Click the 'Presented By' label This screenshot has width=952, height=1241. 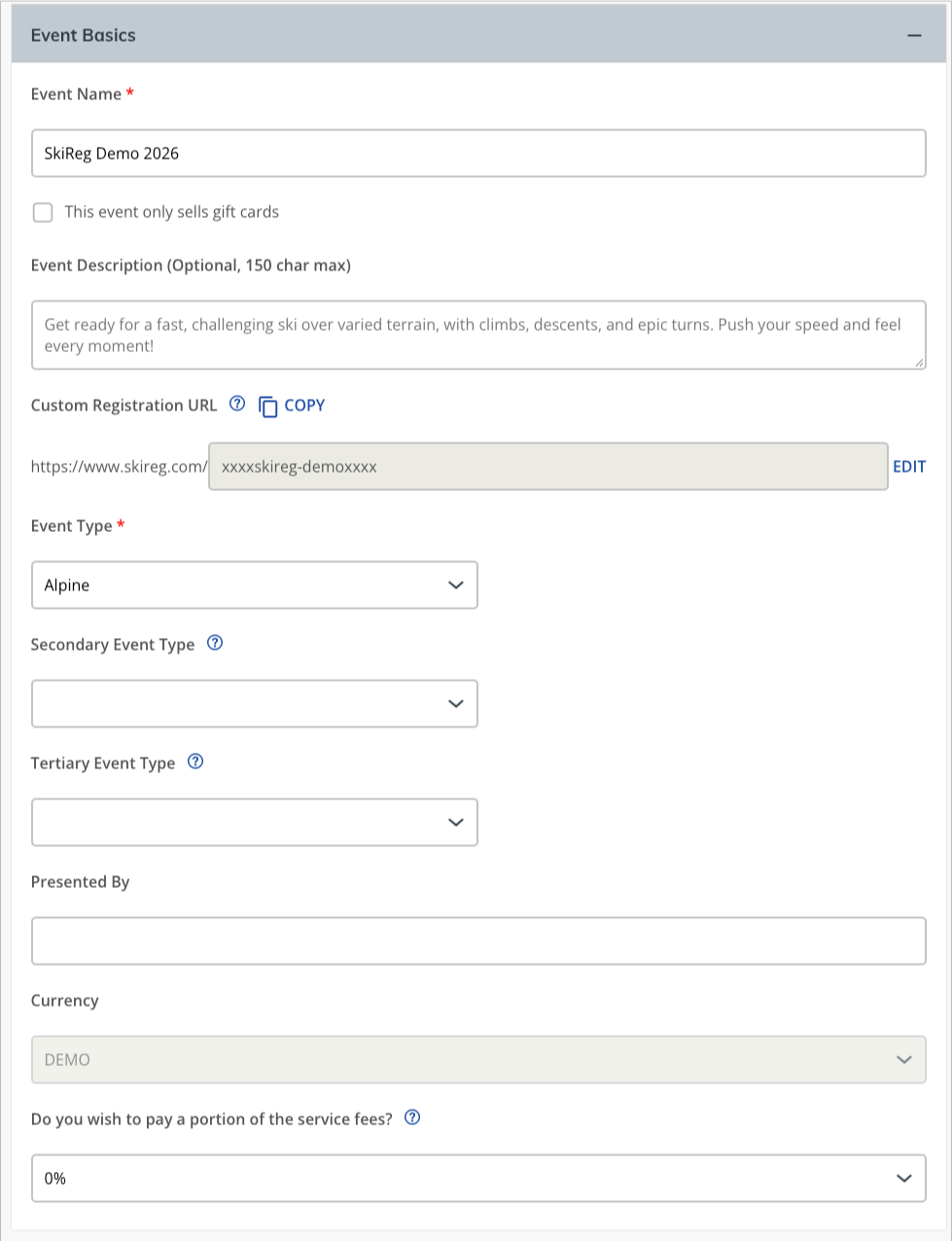point(80,882)
